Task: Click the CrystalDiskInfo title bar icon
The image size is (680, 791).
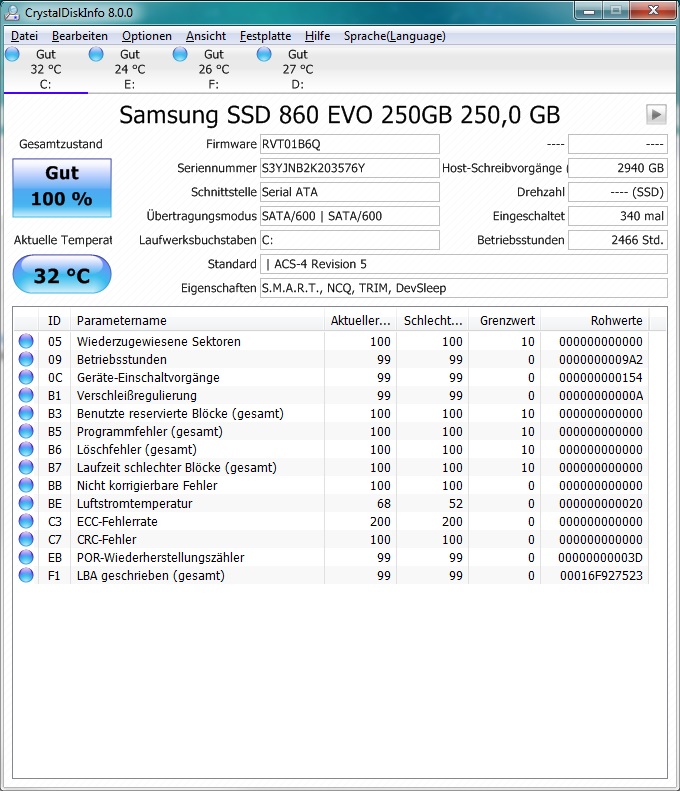Action: [x=12, y=13]
